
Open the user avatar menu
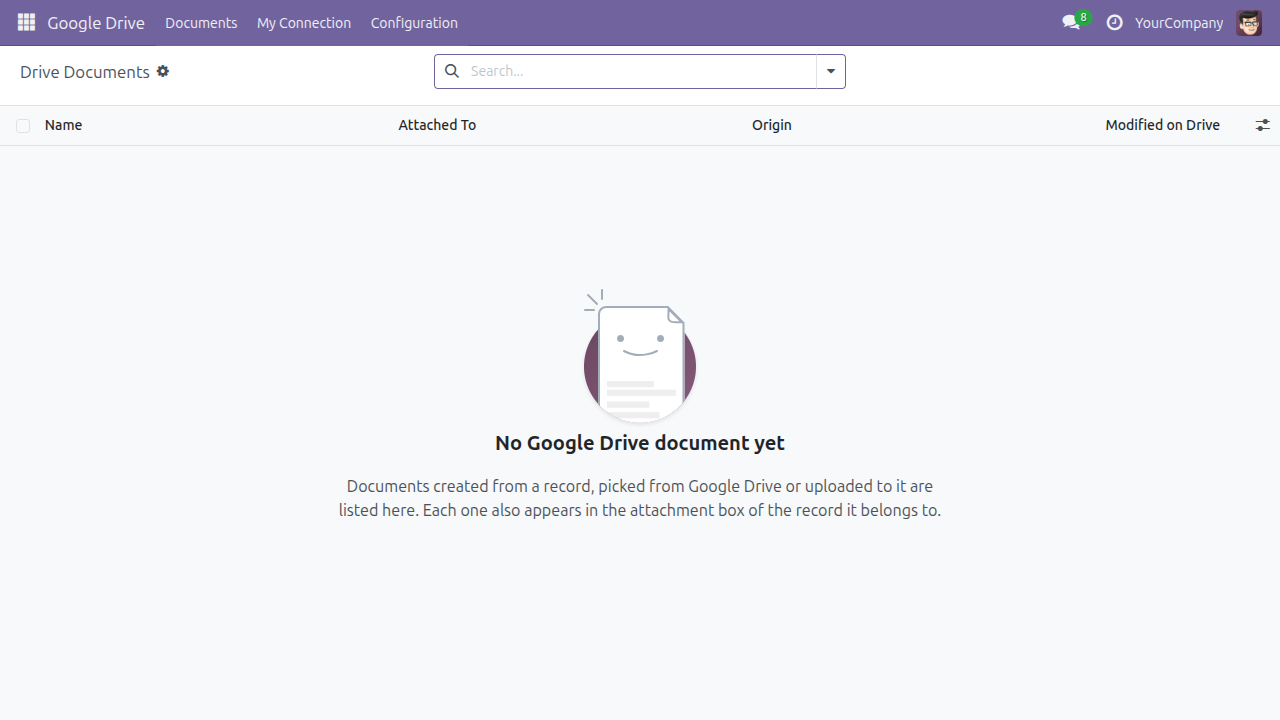tap(1249, 22)
